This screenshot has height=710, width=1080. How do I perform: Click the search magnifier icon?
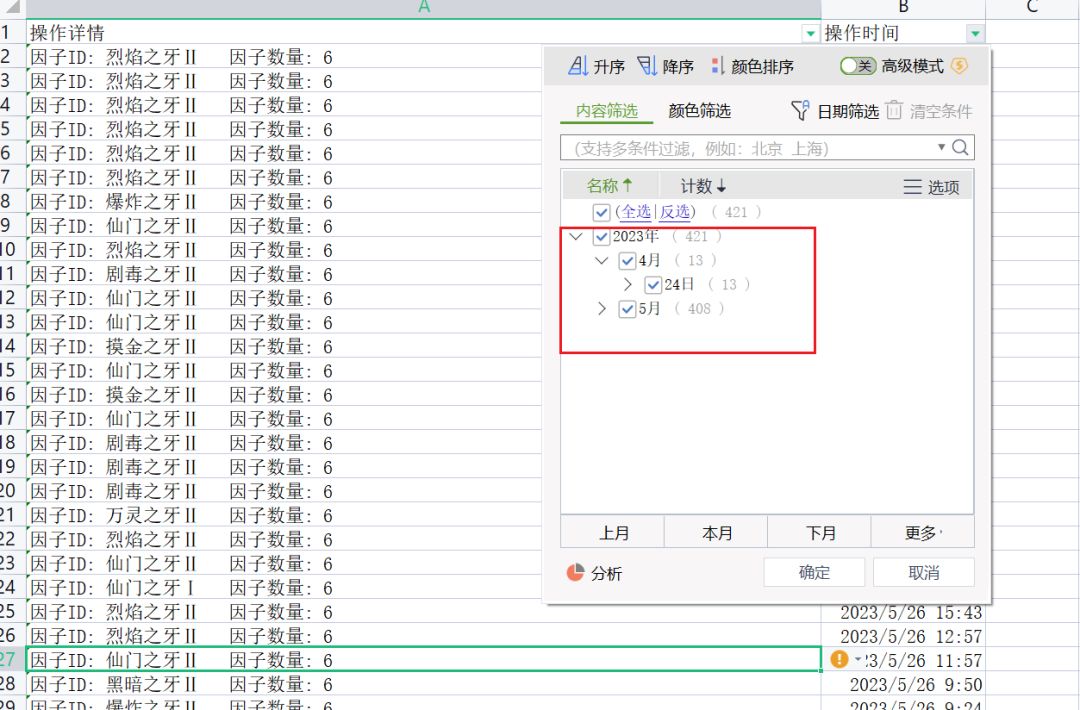tap(960, 147)
